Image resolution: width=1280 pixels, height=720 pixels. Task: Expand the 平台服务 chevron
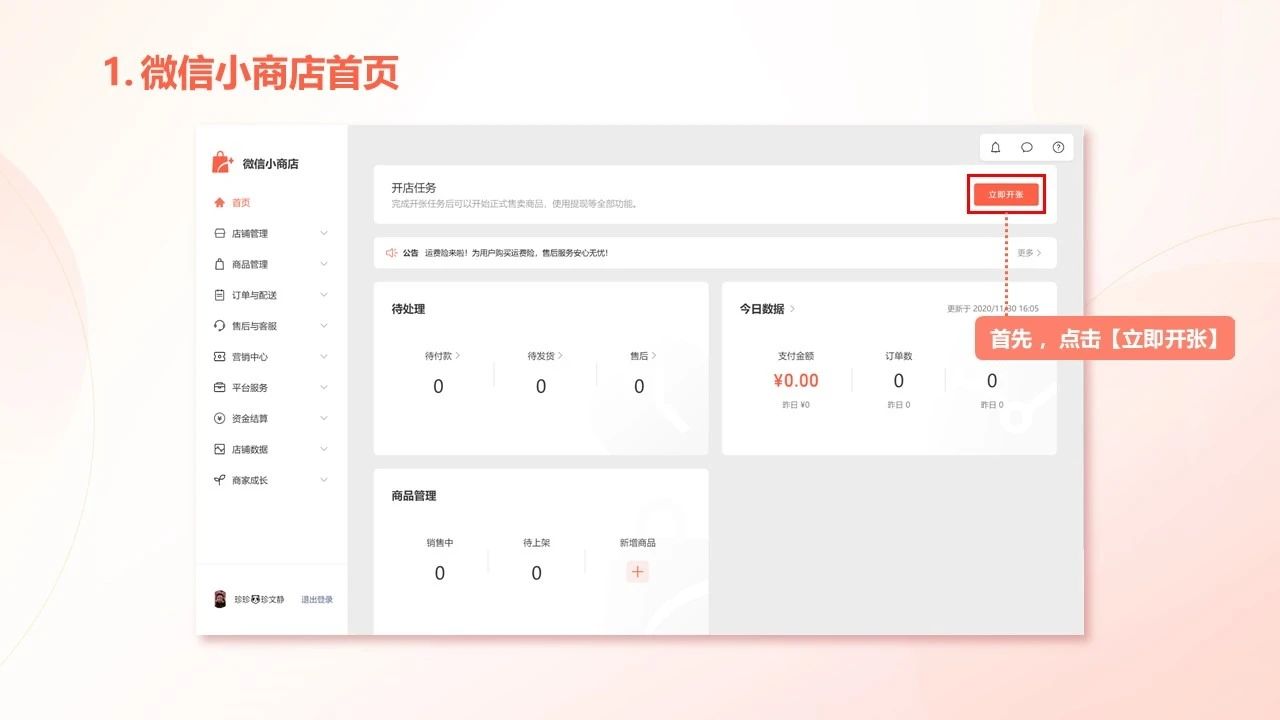[x=324, y=387]
